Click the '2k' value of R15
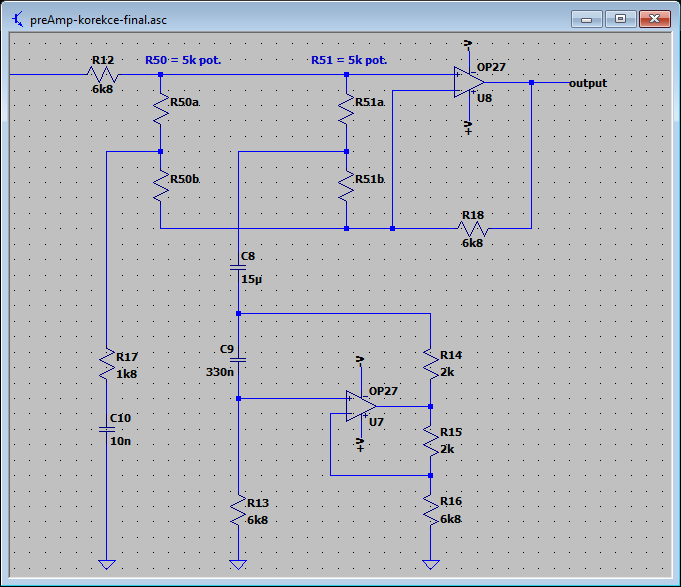 click(447, 449)
